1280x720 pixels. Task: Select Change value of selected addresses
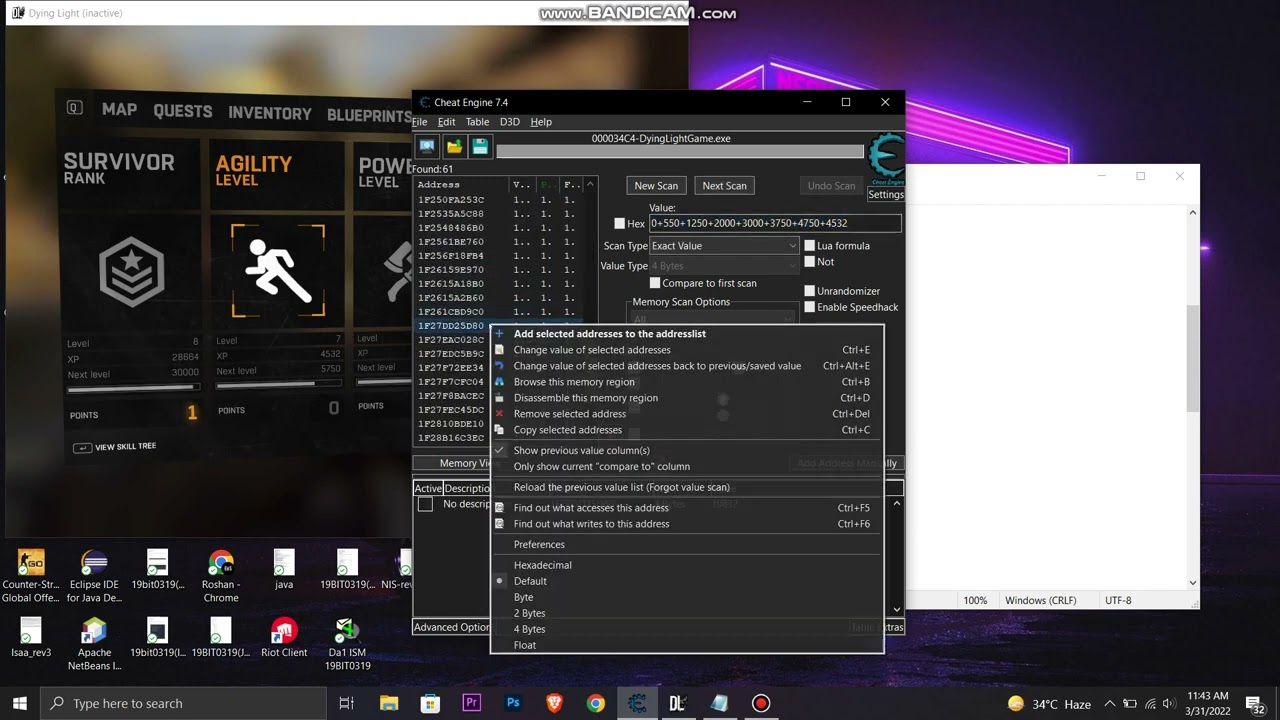pos(687,350)
